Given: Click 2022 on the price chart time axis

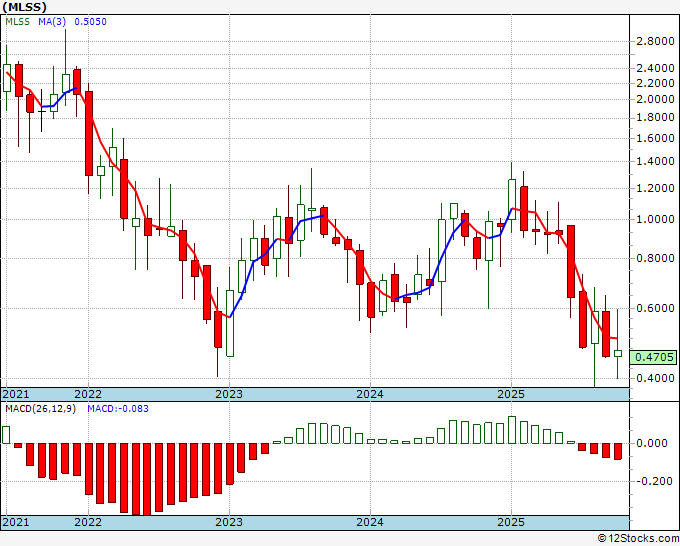Looking at the screenshot, I should [x=88, y=394].
